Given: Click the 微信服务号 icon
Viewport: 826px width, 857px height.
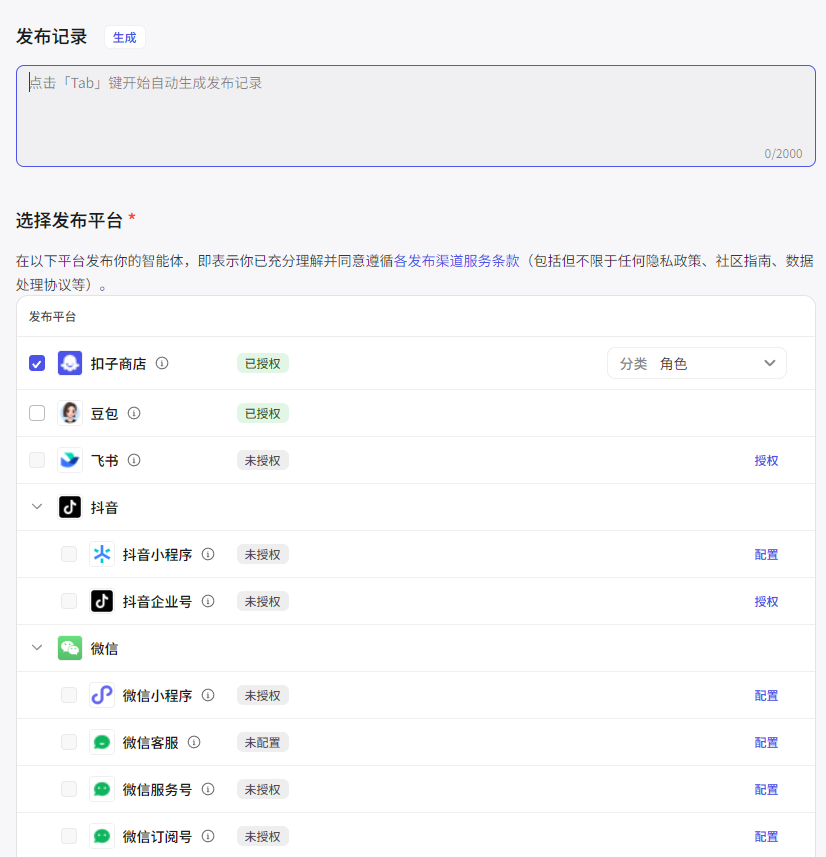Looking at the screenshot, I should click(x=102, y=789).
